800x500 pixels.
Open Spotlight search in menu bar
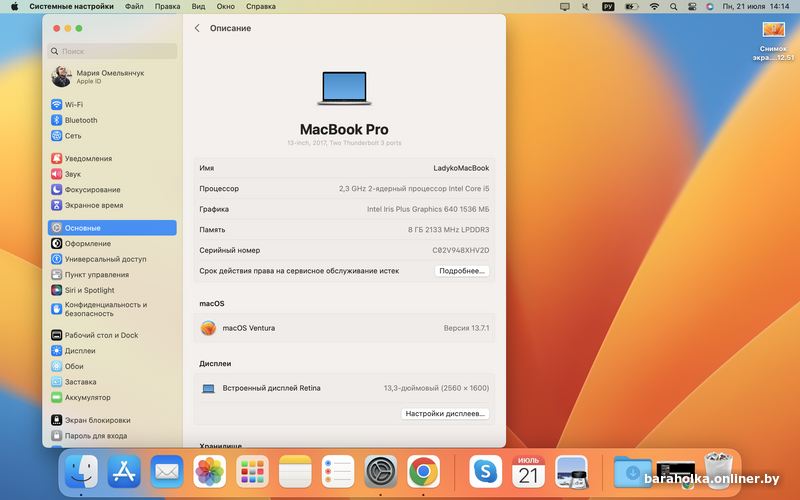coord(673,7)
